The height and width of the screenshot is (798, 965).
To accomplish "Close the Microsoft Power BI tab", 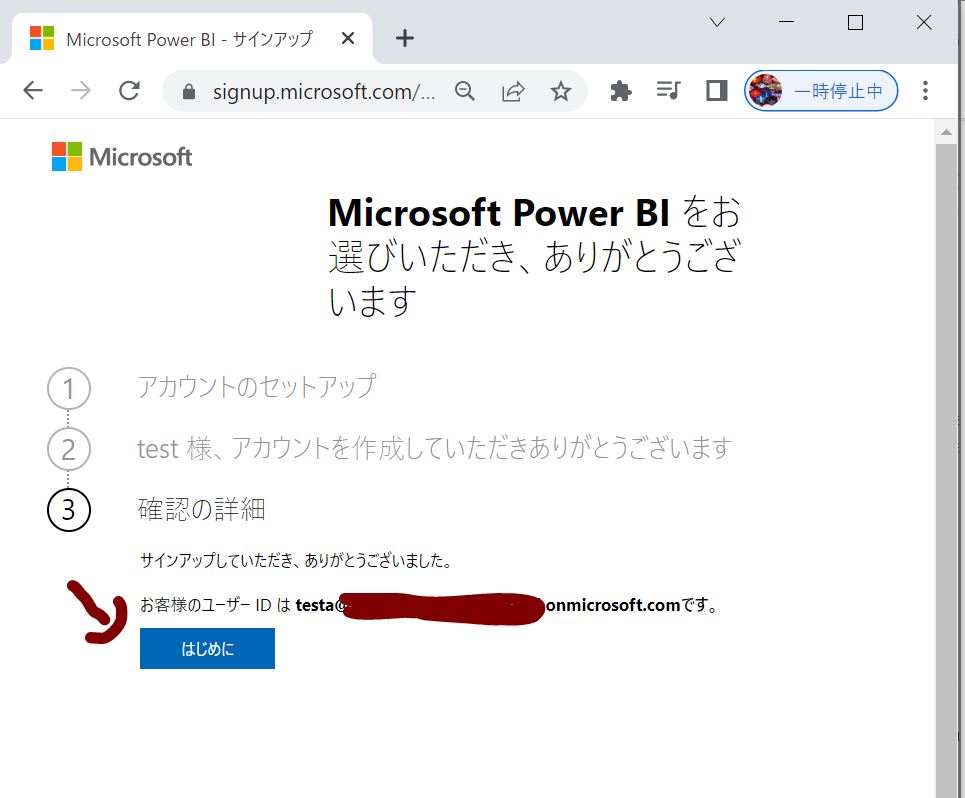I will [348, 39].
